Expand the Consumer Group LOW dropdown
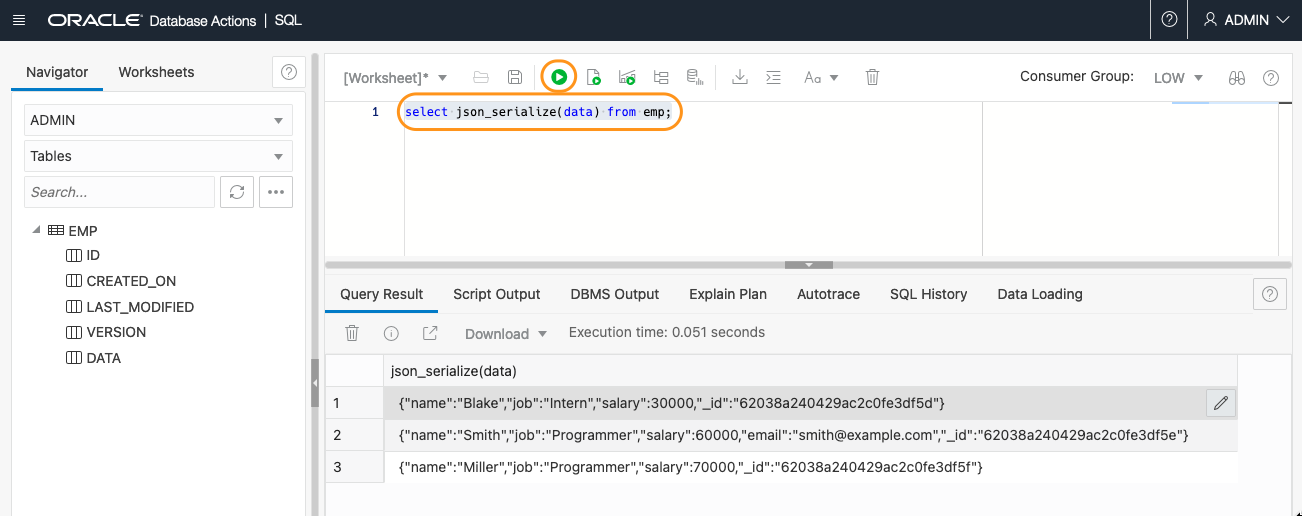 (1178, 77)
